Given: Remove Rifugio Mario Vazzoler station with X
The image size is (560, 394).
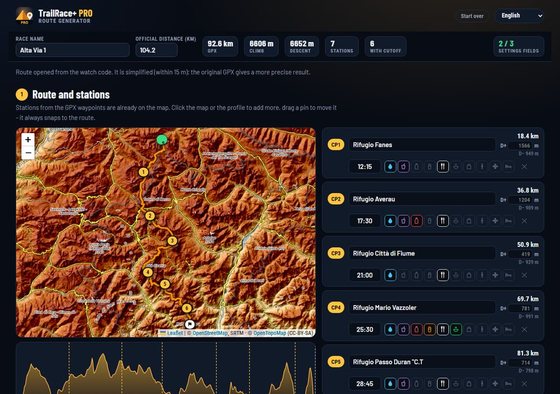Looking at the screenshot, I should click(x=524, y=329).
